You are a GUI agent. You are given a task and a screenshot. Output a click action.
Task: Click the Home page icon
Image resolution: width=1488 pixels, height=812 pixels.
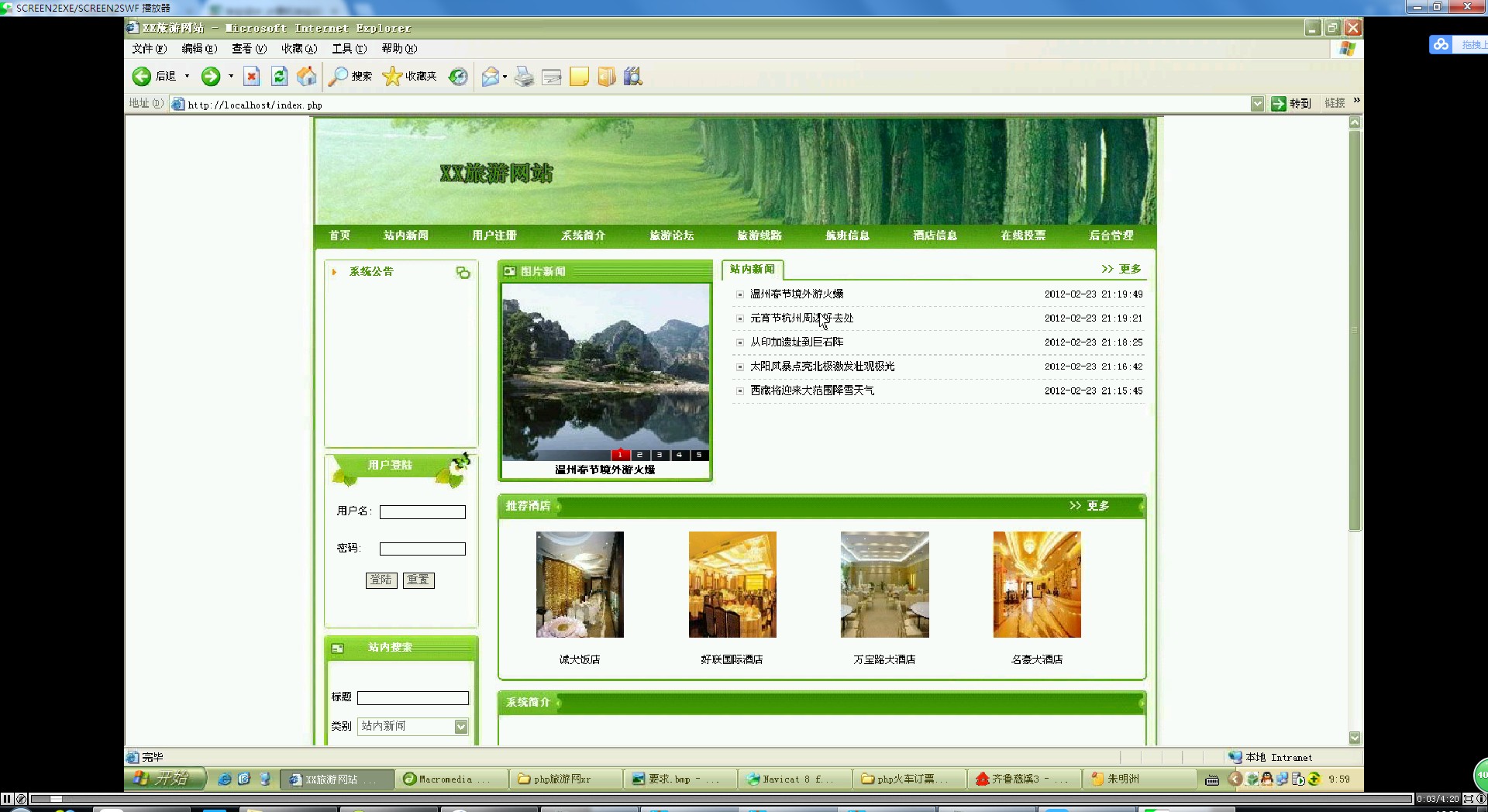(307, 76)
